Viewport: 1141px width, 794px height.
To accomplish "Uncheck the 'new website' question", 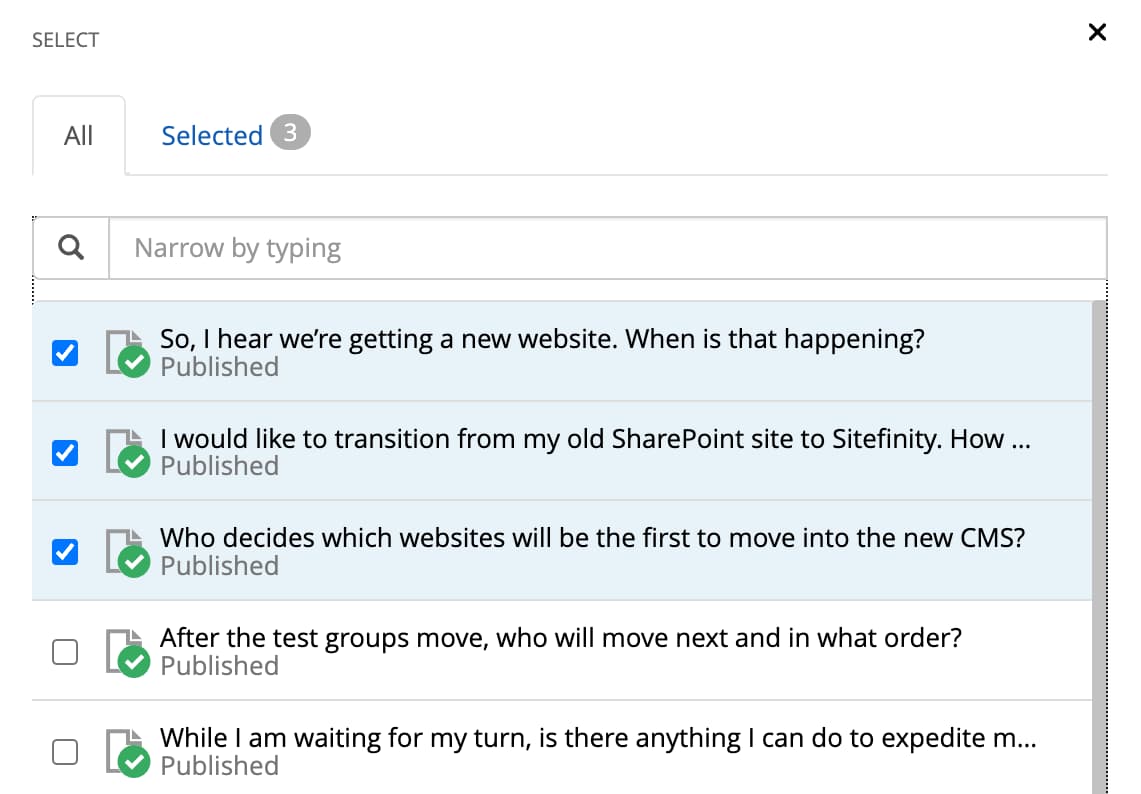I will (64, 352).
